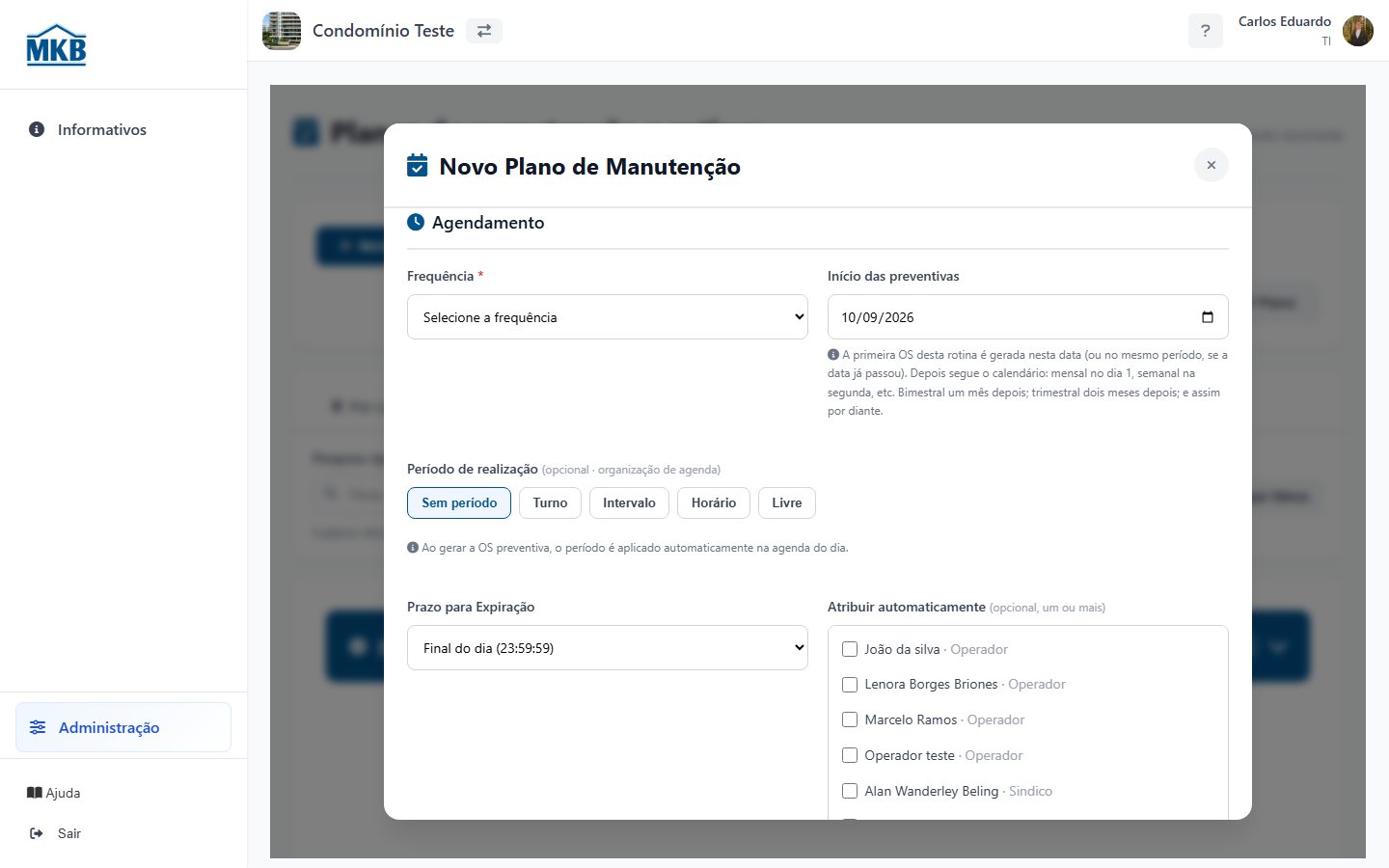Check Marcelo Ramos checkbox
Screen dimensions: 1389x868
click(x=850, y=719)
